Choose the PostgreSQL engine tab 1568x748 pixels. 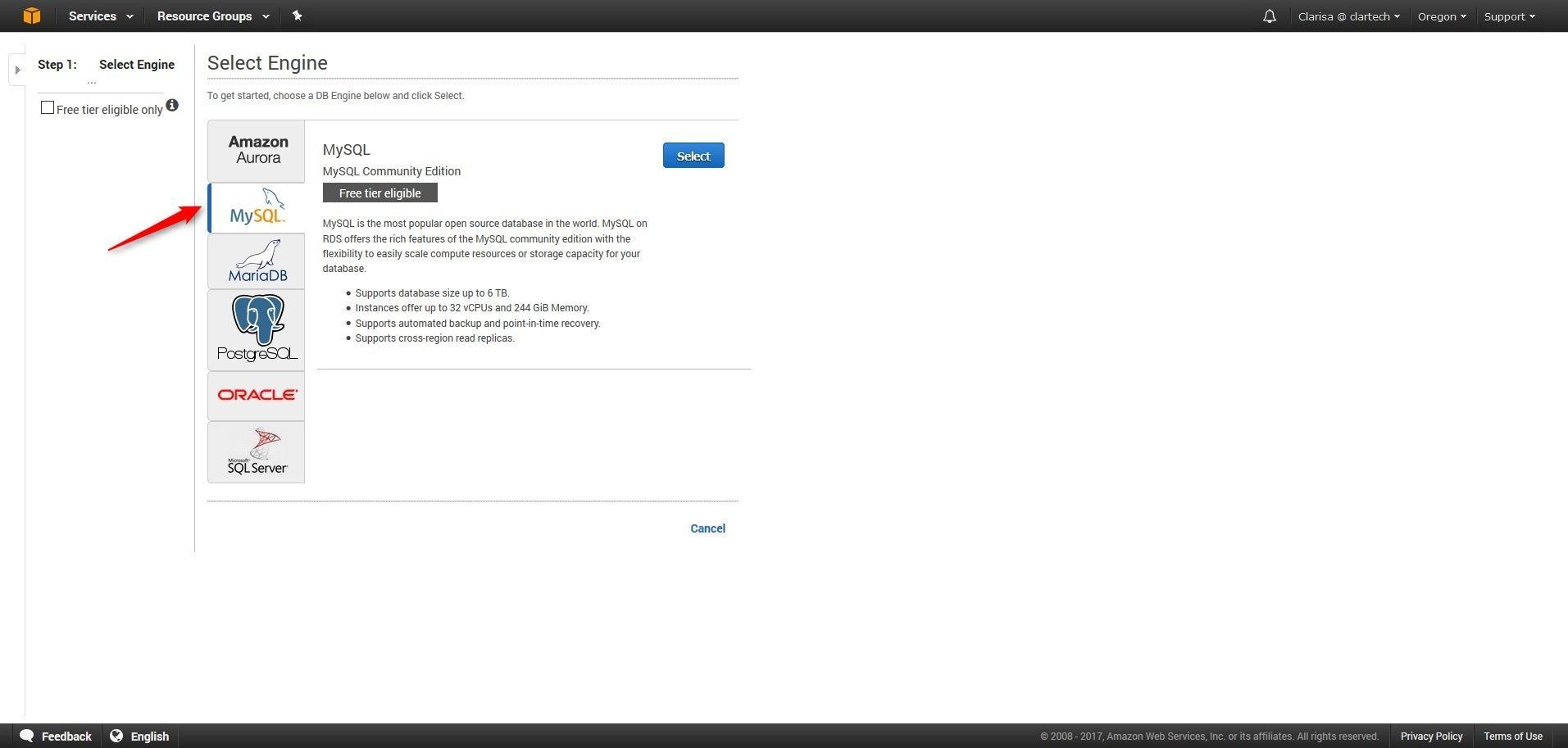coord(257,330)
